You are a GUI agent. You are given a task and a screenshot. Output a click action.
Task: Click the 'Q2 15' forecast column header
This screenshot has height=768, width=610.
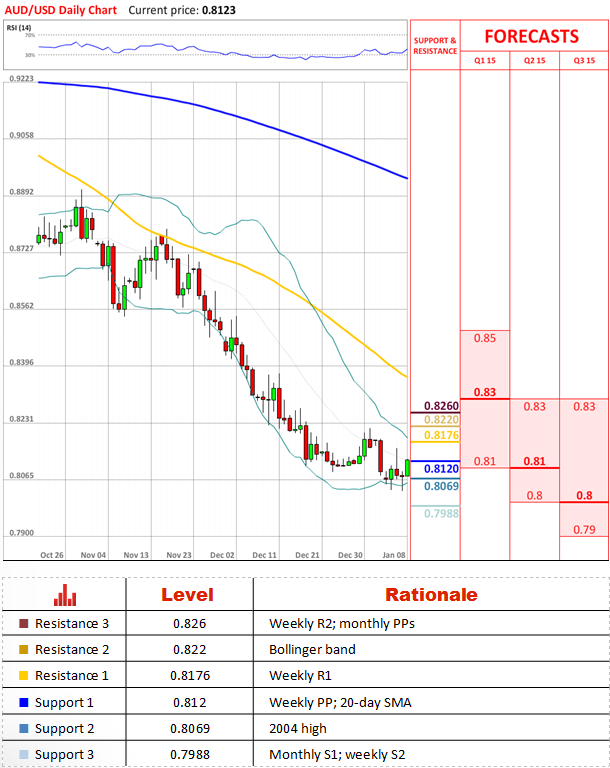click(x=535, y=61)
